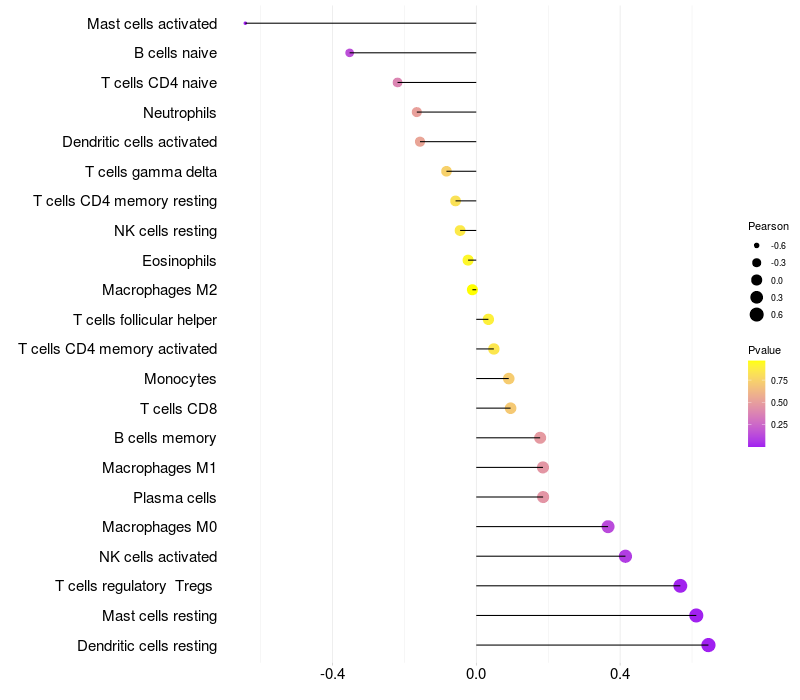Select the 0.0 Pearson legend dot
Viewport: 800px width, 700px height.
point(757,280)
